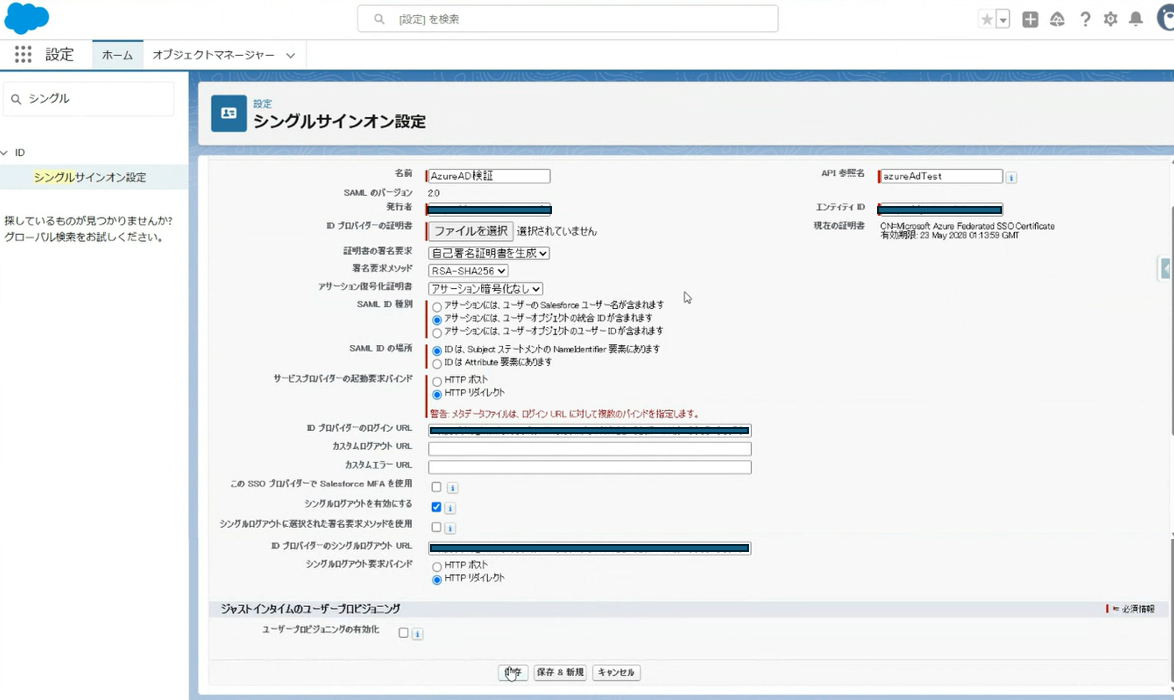Open the help question mark icon
This screenshot has height=700, width=1174.
(x=1085, y=19)
